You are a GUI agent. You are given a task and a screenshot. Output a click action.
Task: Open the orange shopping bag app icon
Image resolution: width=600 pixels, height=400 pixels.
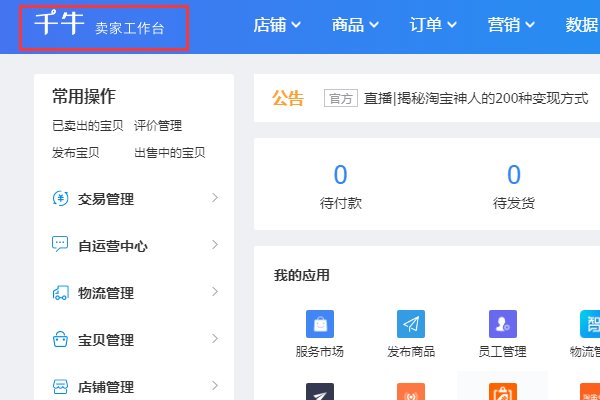coord(503,392)
